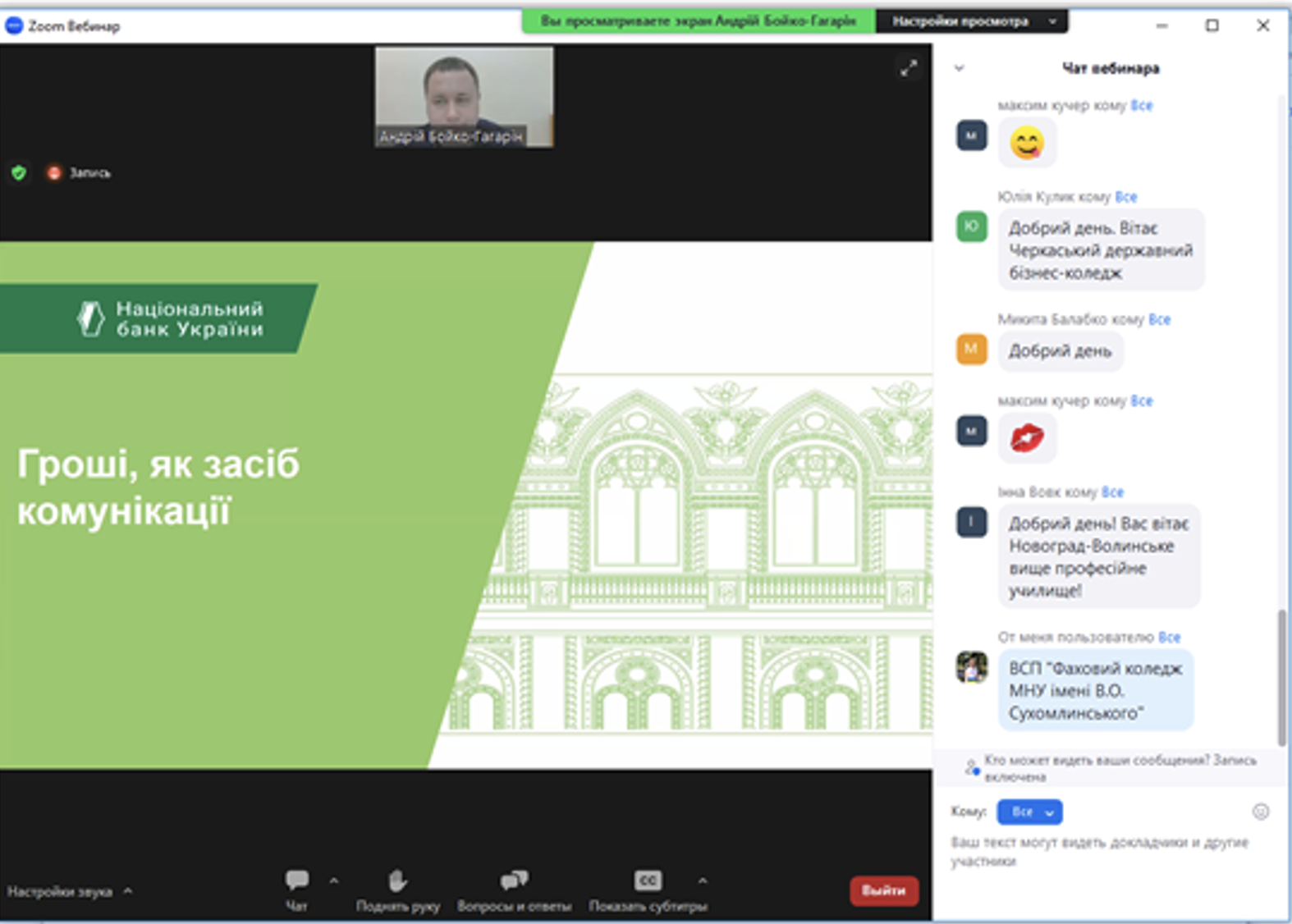This screenshot has height=924, width=1292.
Task: Click the slide title Гроші, як засіб комунікації
Action: pos(158,487)
